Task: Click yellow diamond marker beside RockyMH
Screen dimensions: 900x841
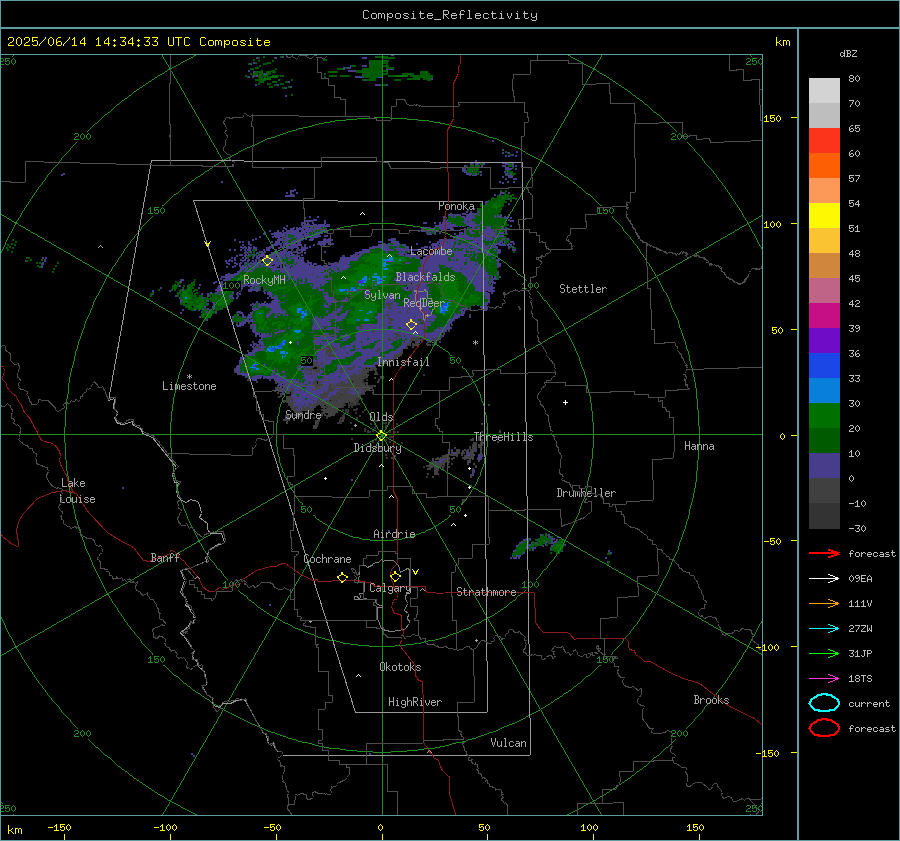Action: (267, 261)
